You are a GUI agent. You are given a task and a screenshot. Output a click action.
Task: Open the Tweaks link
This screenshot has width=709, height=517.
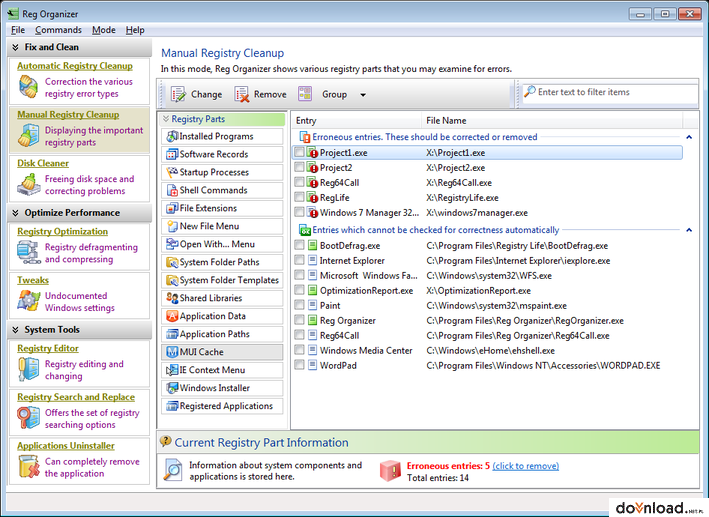(33, 280)
